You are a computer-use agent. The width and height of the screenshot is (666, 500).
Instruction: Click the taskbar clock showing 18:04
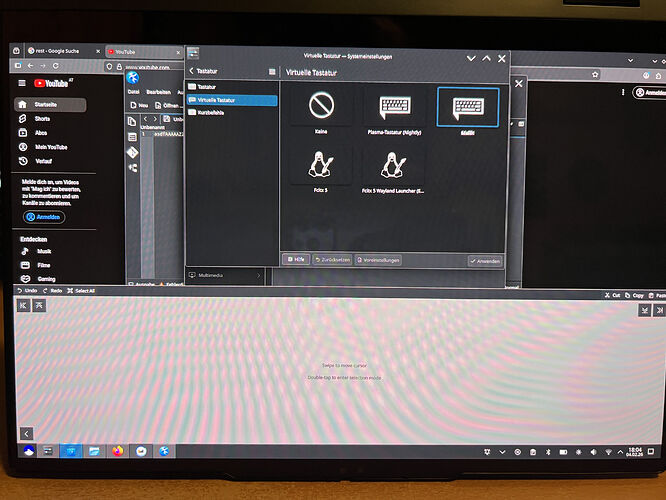click(x=634, y=452)
